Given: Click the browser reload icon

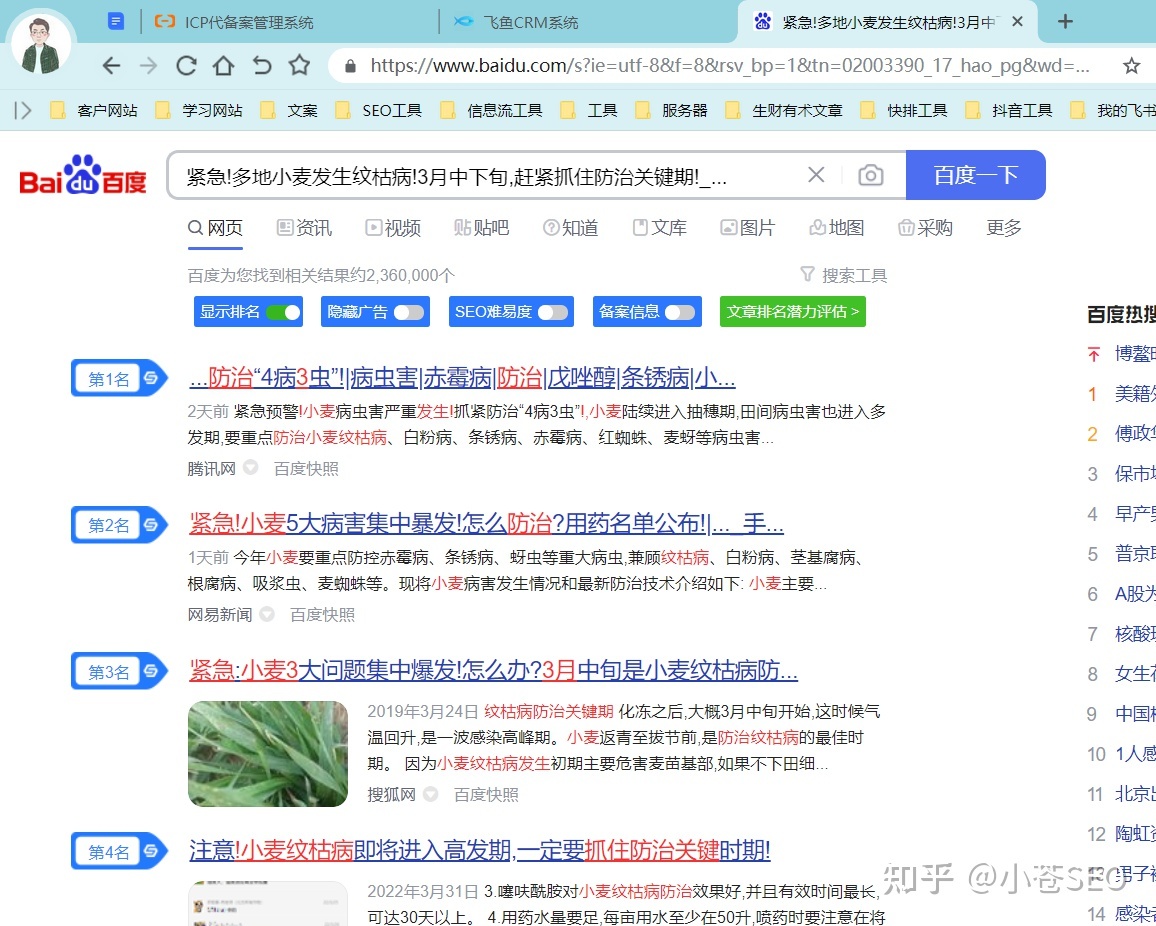Looking at the screenshot, I should point(186,66).
